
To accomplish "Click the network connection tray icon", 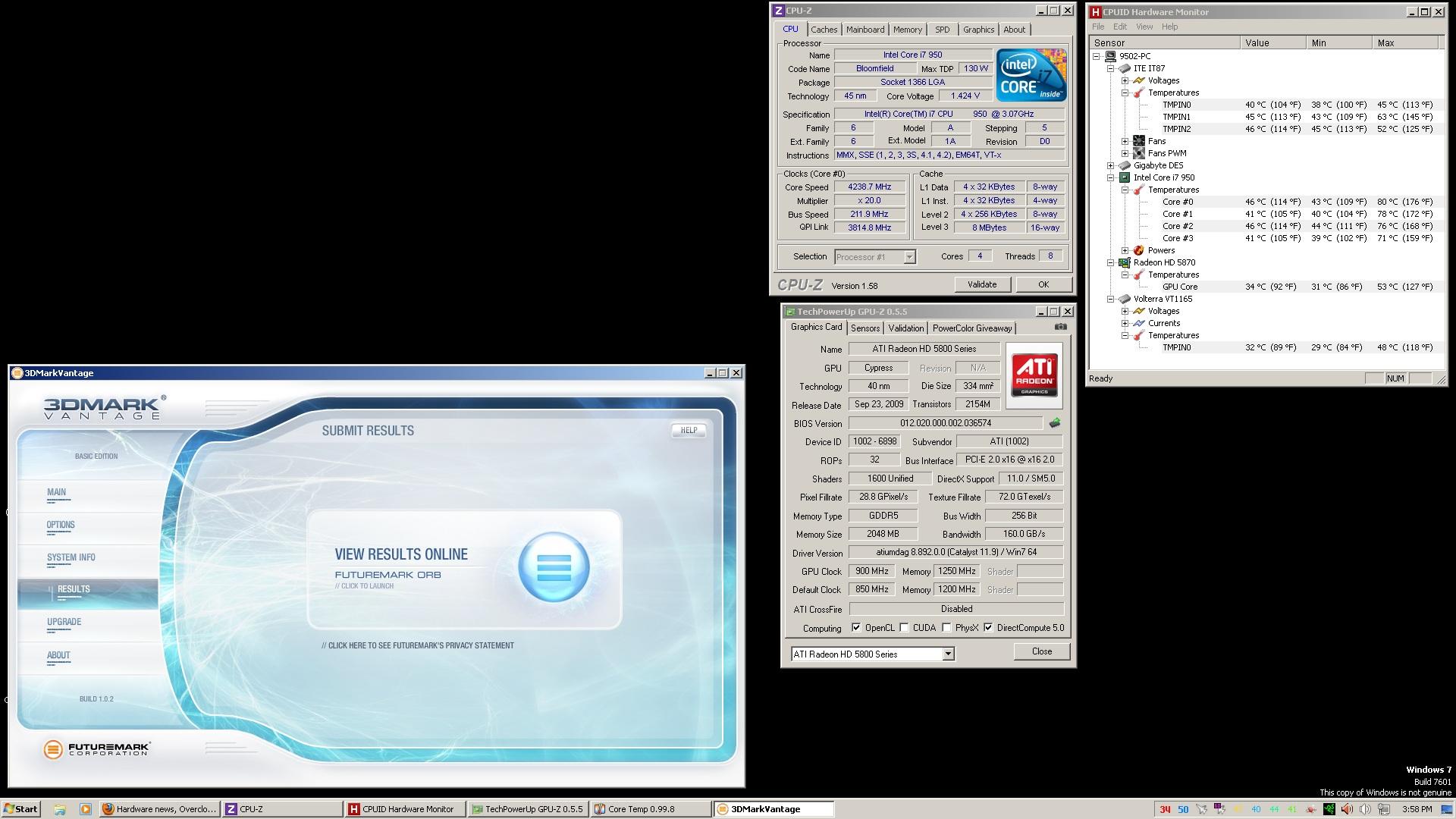I will point(1383,809).
